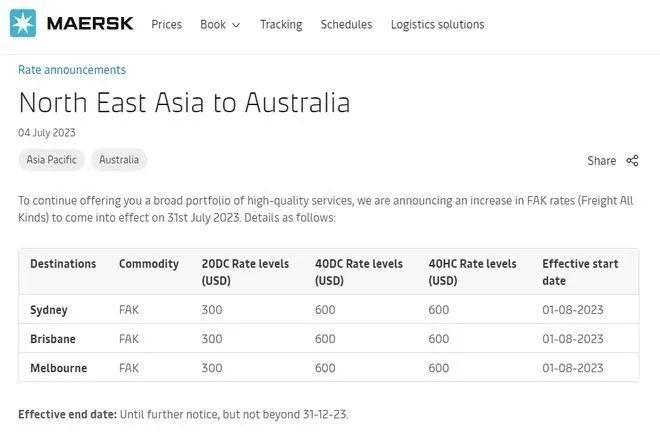The image size is (660, 434).
Task: Click the 300 rate in Sydney row
Action: click(x=212, y=310)
